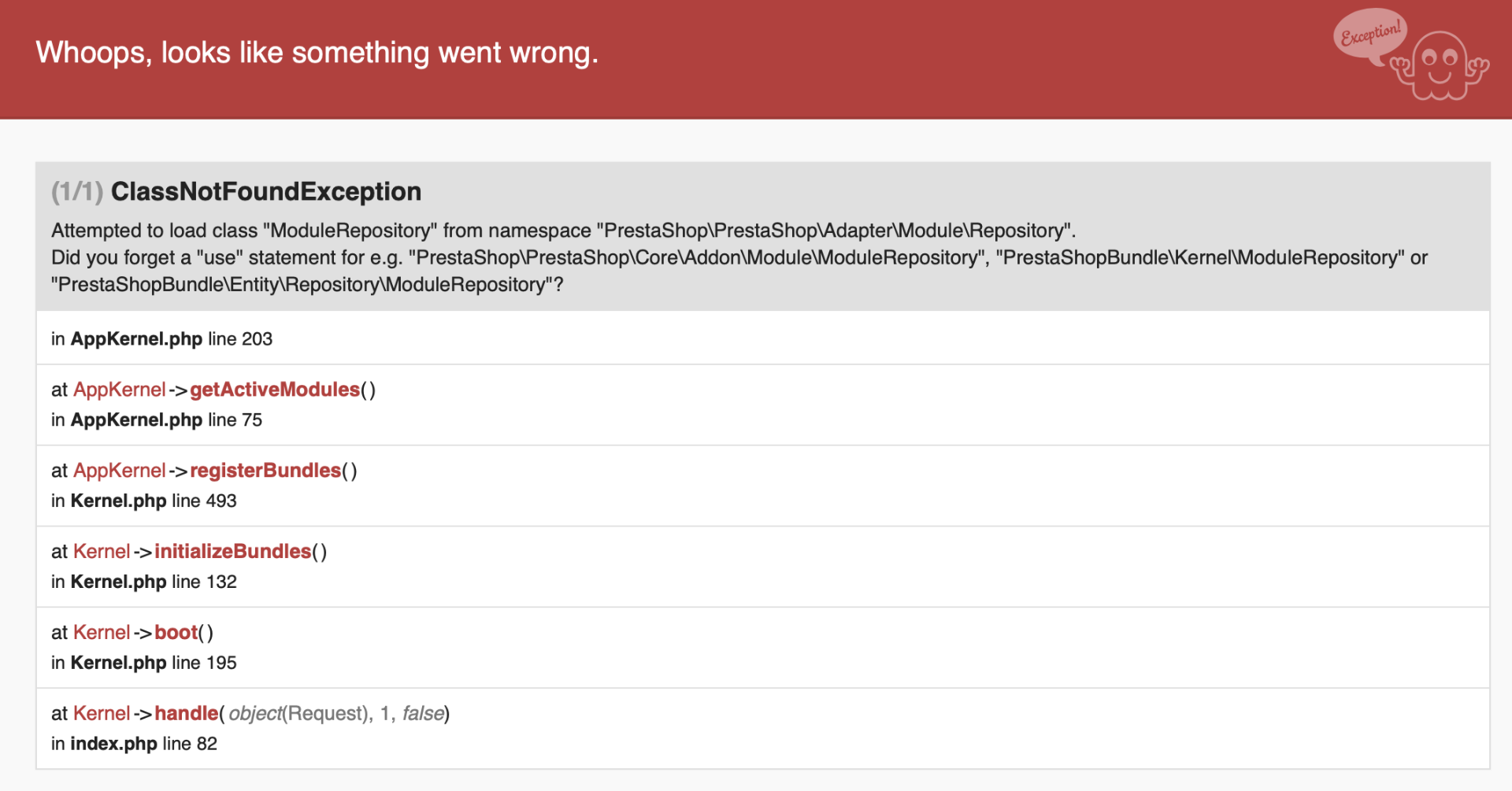Click the "Exception!" speech bubble
This screenshot has height=791, width=1512.
click(1370, 34)
